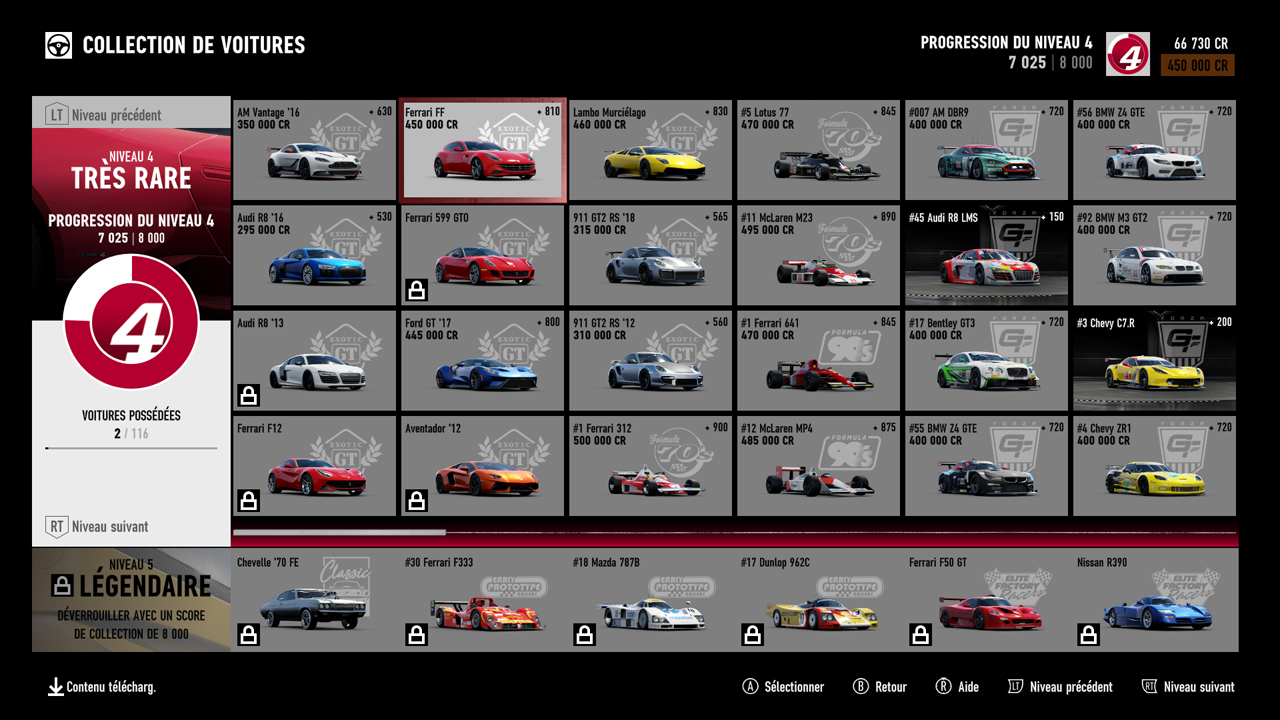Click the lock icon on Aventador '12
The image size is (1280, 720).
[x=416, y=501]
